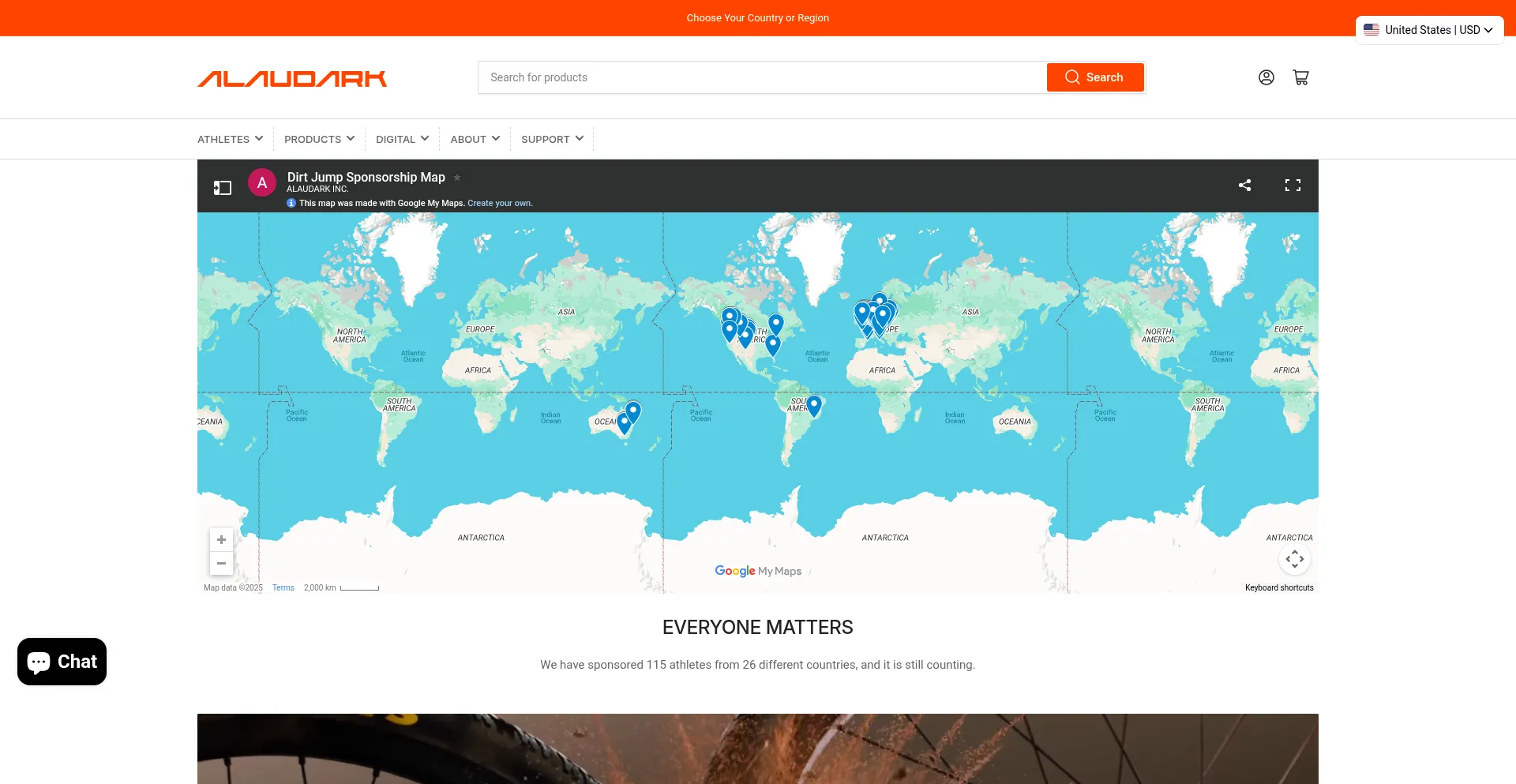Expand the ATHLETES menu
This screenshot has width=1516, height=784.
pyautogui.click(x=230, y=139)
